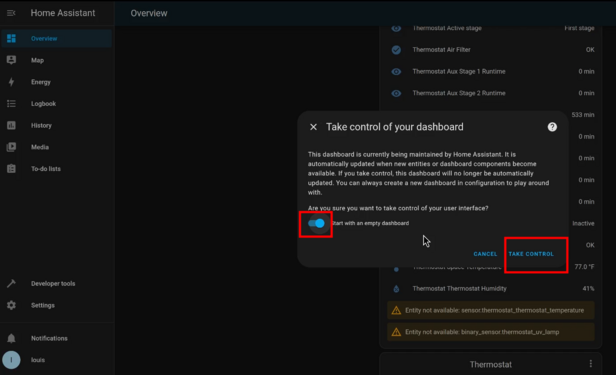Click the dialog help question mark icon

[552, 127]
